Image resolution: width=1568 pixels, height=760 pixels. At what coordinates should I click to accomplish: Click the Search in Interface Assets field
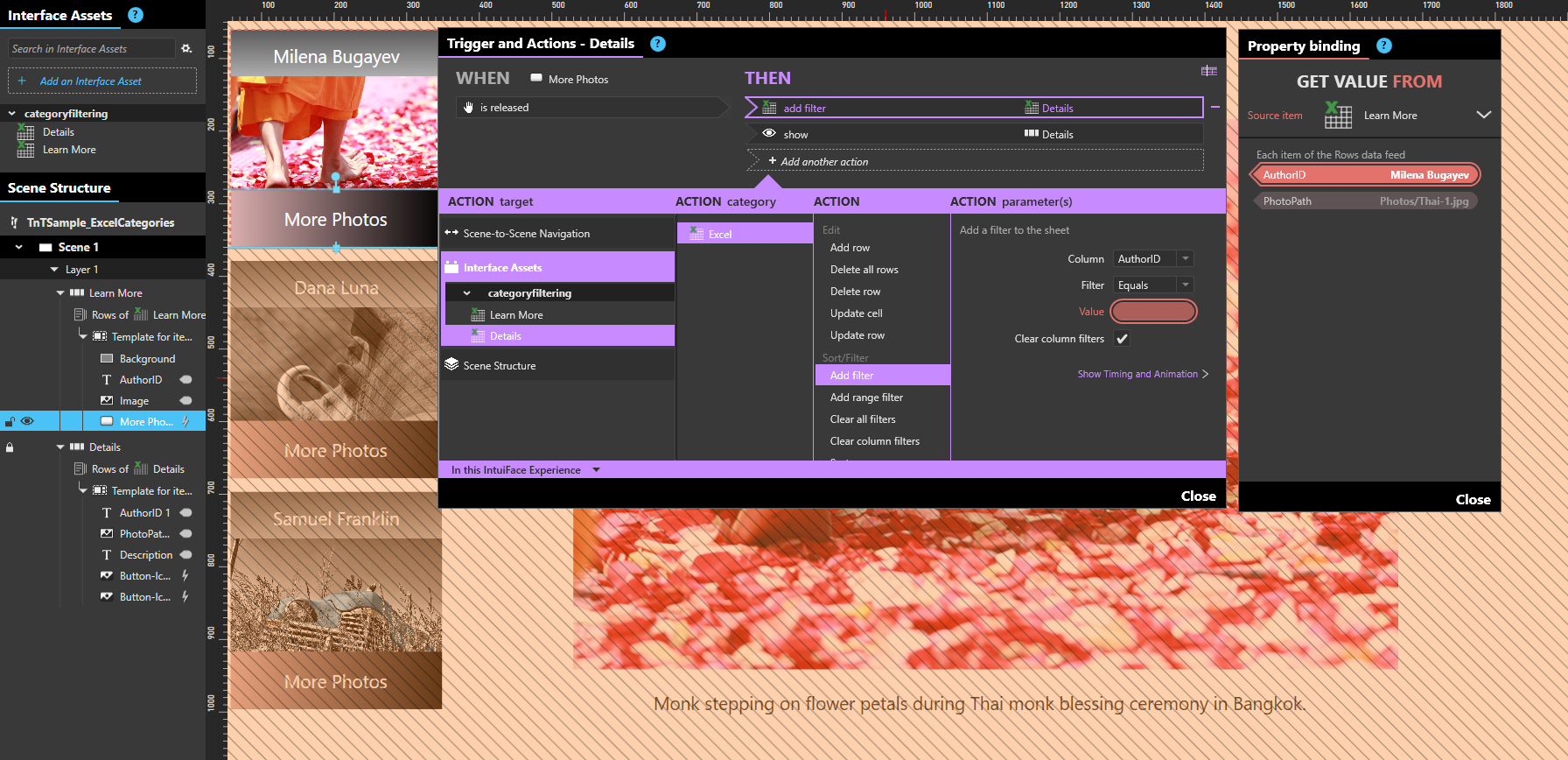[90, 49]
